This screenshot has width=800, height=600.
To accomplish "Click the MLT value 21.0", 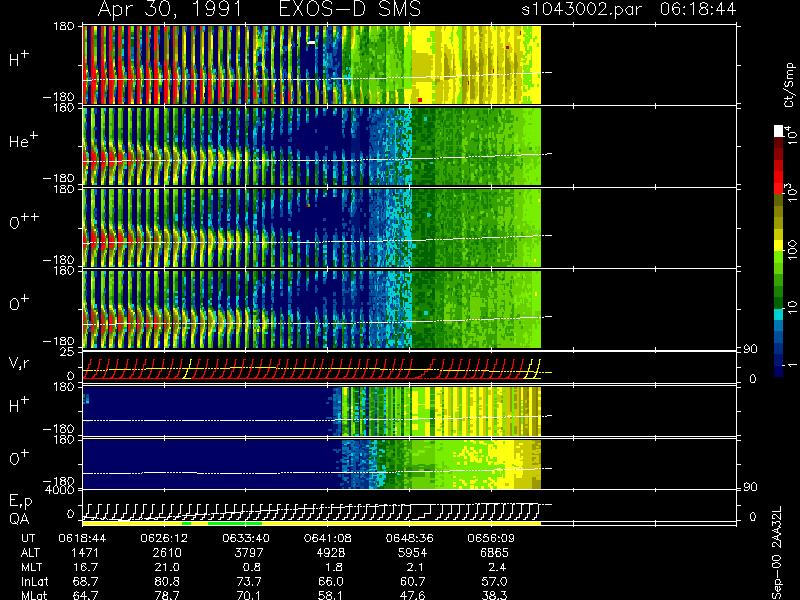I will coord(169,567).
